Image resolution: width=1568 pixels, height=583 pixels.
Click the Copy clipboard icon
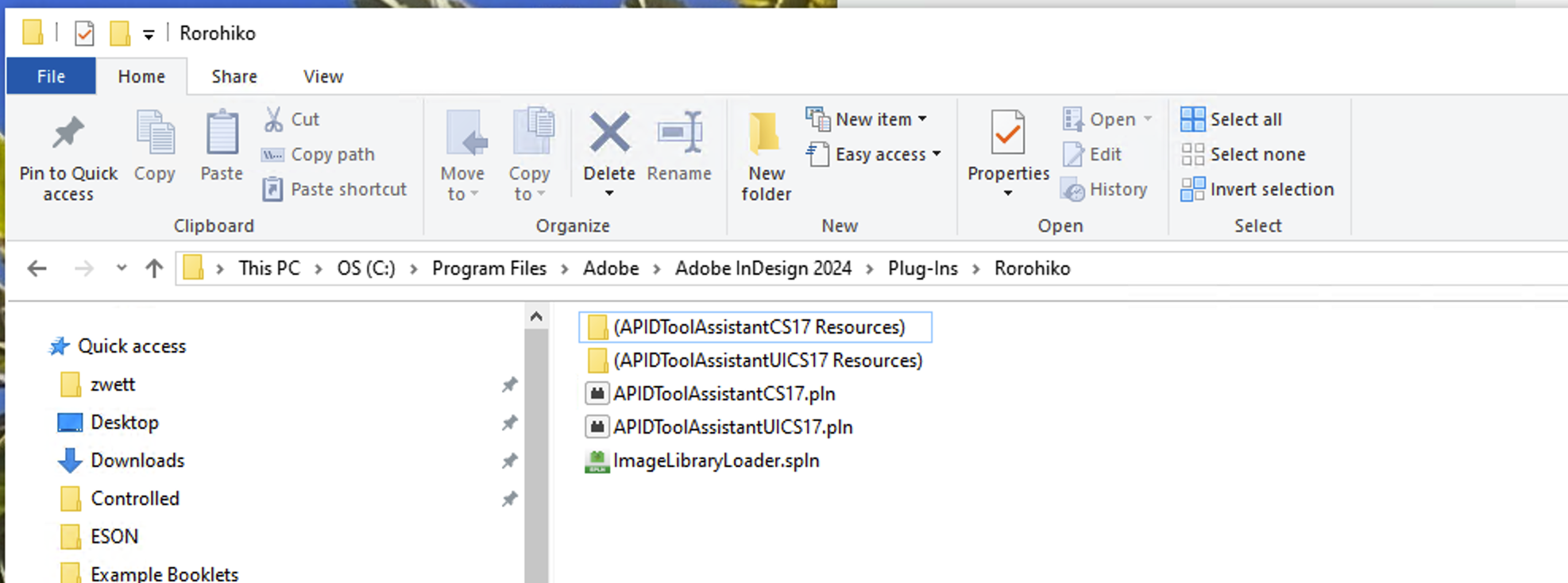pos(155,133)
